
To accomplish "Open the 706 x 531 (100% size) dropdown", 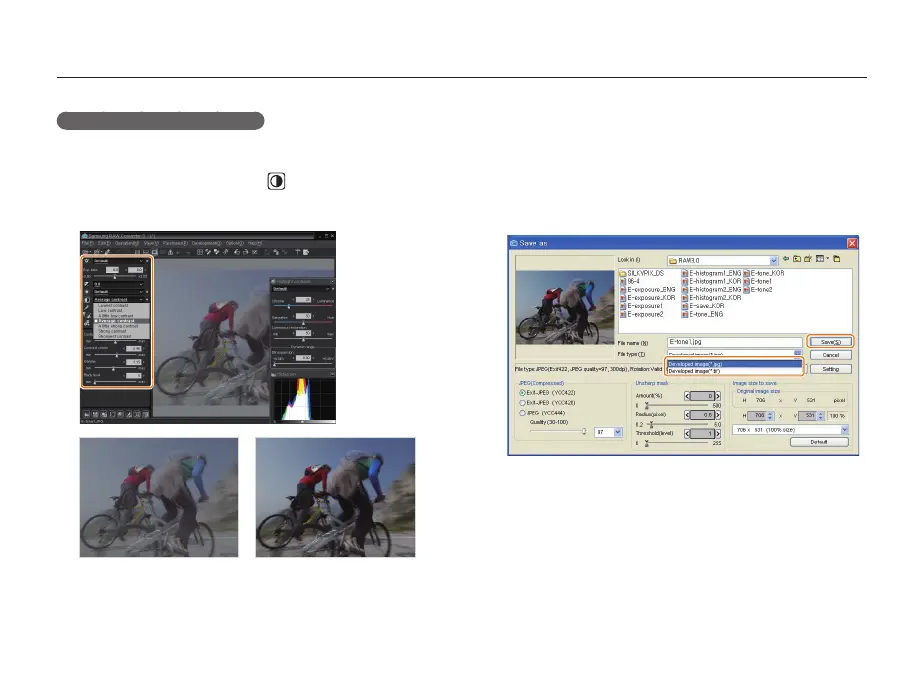I will click(x=844, y=430).
